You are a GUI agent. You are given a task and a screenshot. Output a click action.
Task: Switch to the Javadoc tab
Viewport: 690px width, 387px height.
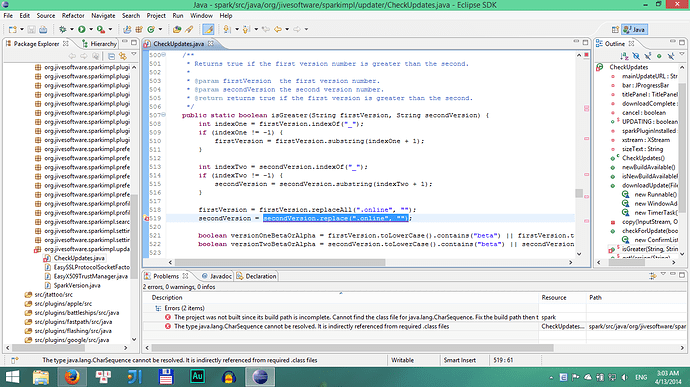217,276
